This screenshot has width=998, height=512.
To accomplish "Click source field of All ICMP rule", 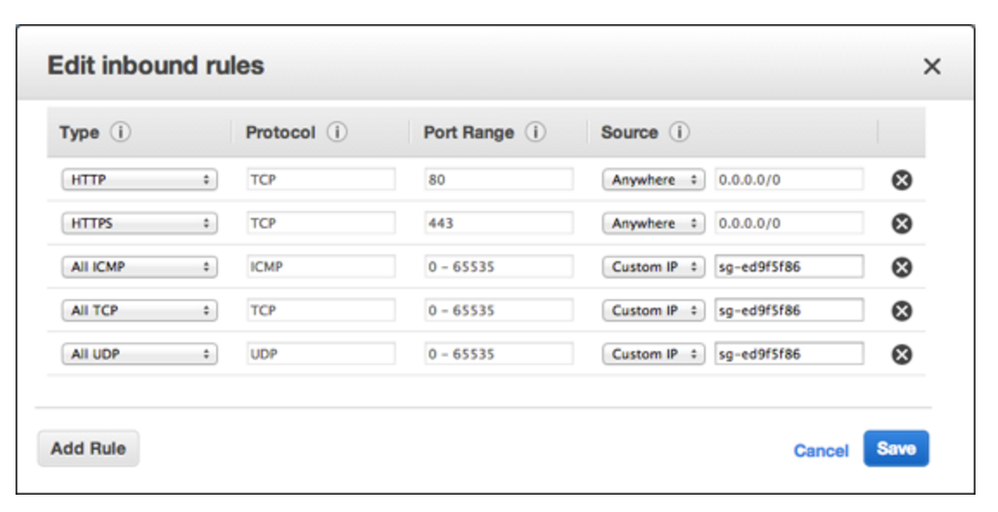I will click(x=788, y=267).
